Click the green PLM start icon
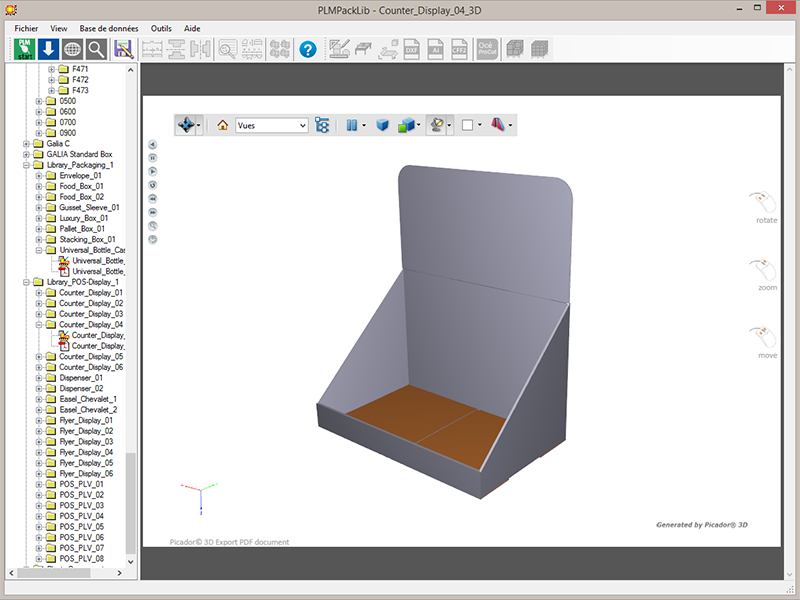The image size is (800, 600). [24, 49]
